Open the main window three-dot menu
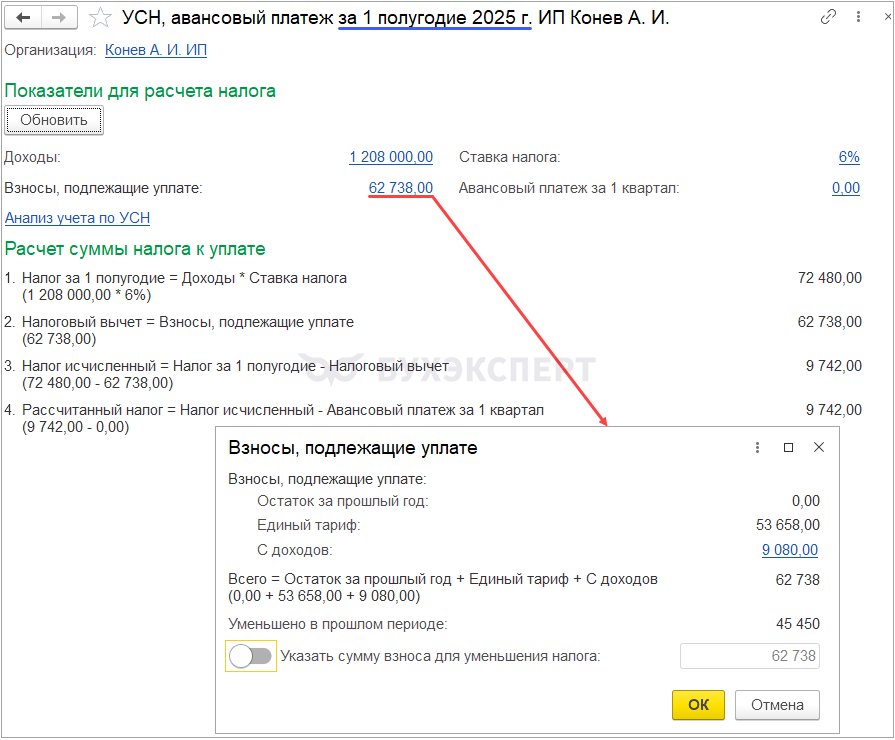 click(x=858, y=17)
